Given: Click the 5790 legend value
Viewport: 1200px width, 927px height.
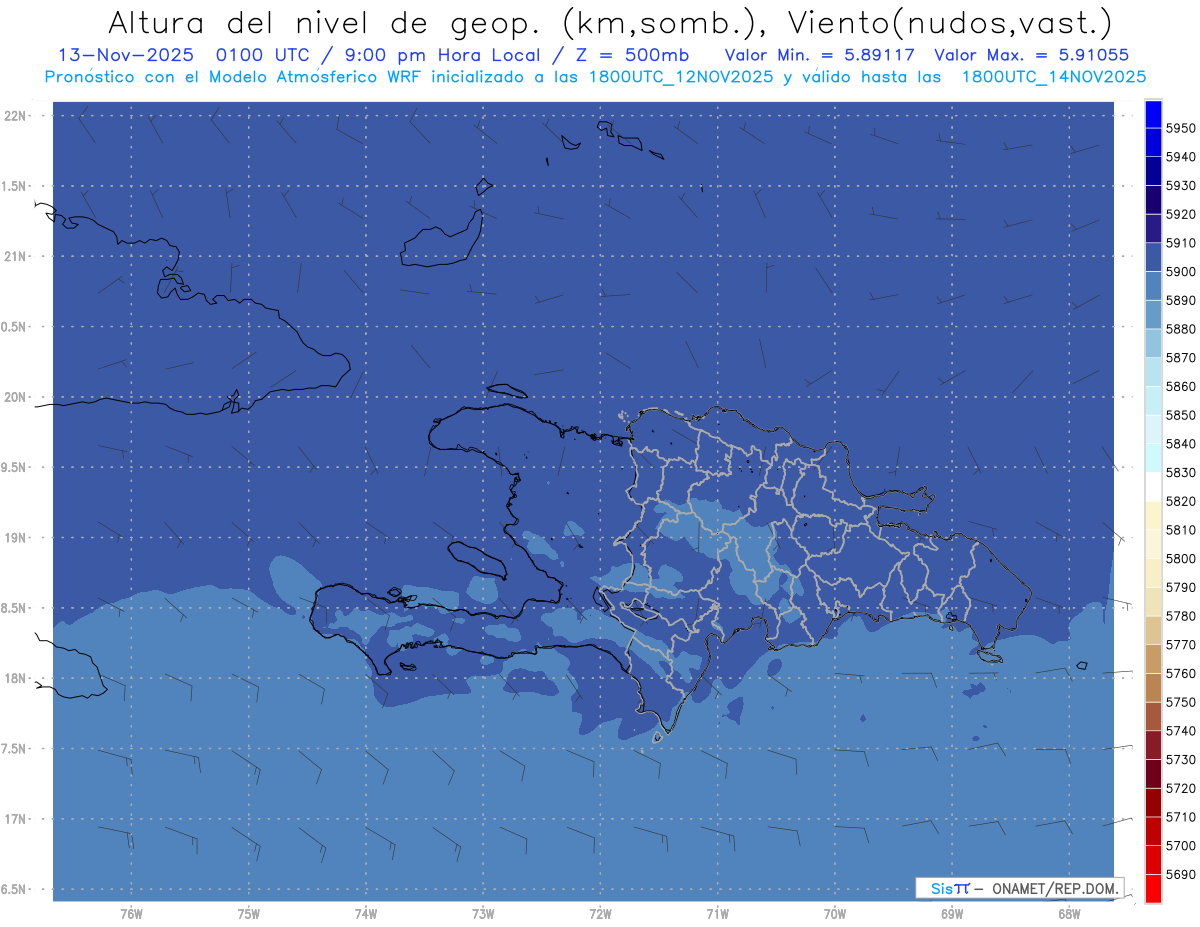Looking at the screenshot, I should pos(1181,587).
